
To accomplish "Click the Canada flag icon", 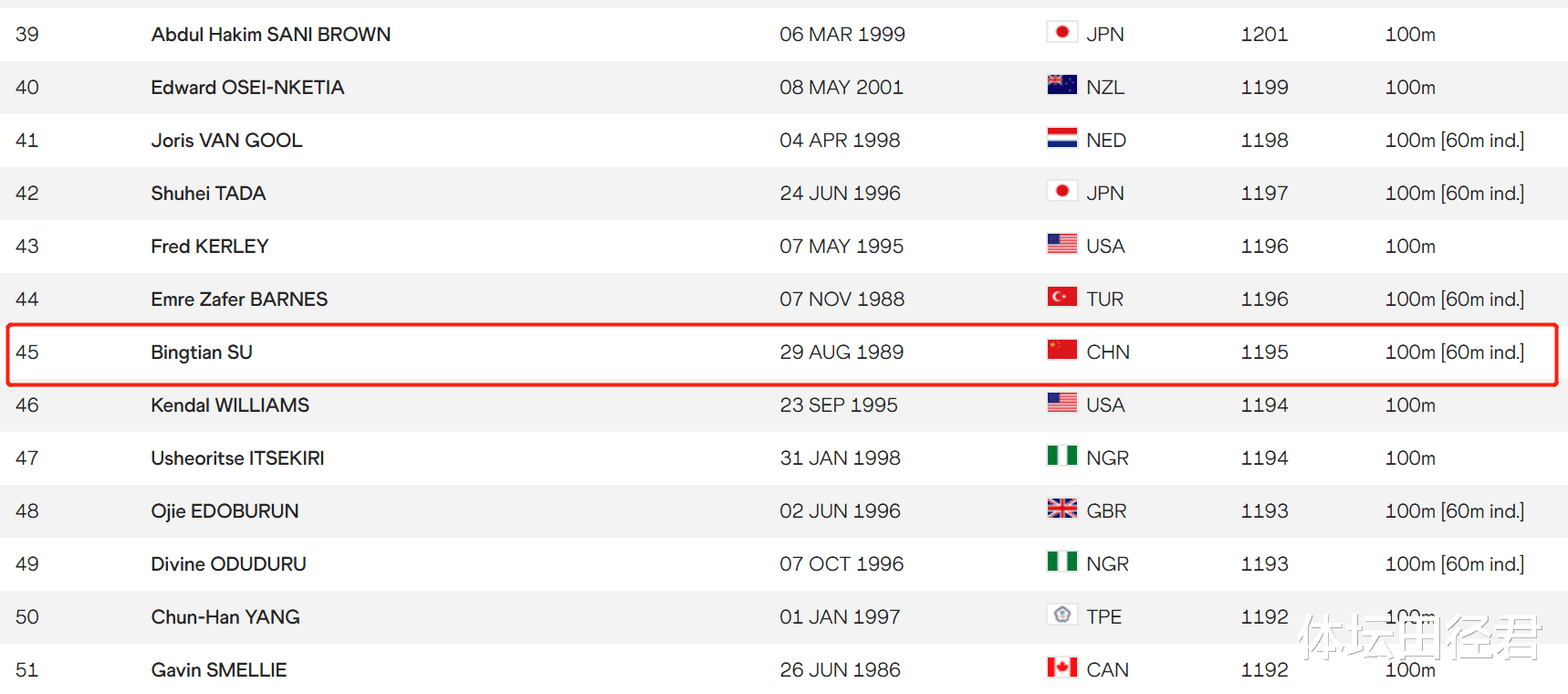I will click(1061, 668).
